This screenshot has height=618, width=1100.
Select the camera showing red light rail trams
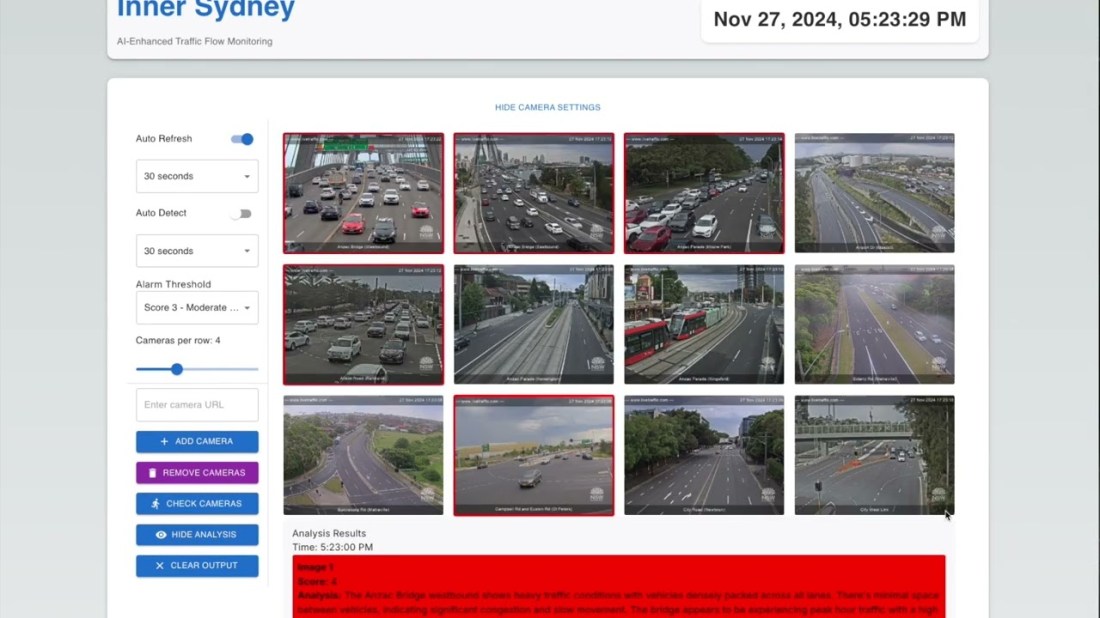pyautogui.click(x=704, y=324)
